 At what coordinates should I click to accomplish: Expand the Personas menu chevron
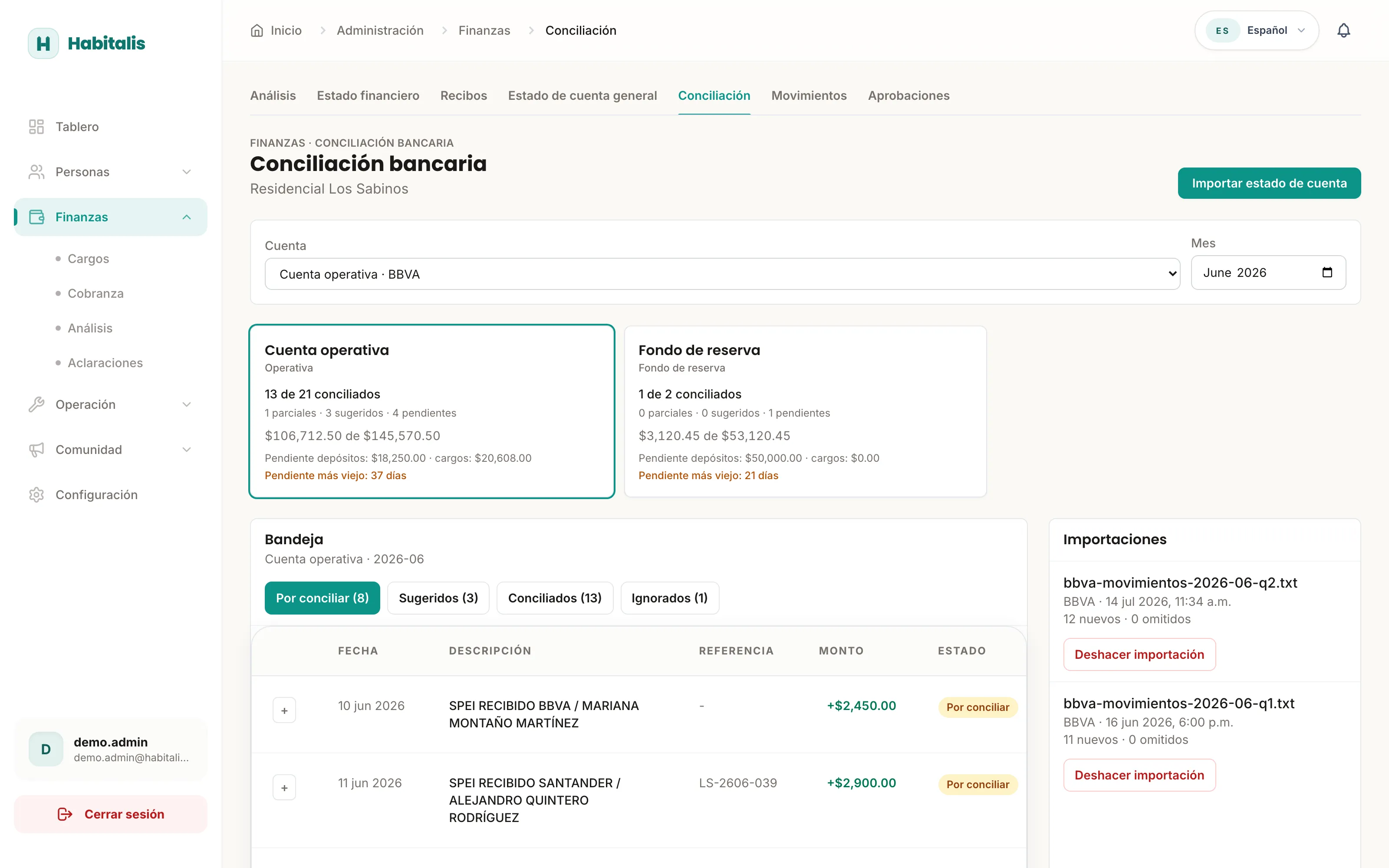point(187,172)
